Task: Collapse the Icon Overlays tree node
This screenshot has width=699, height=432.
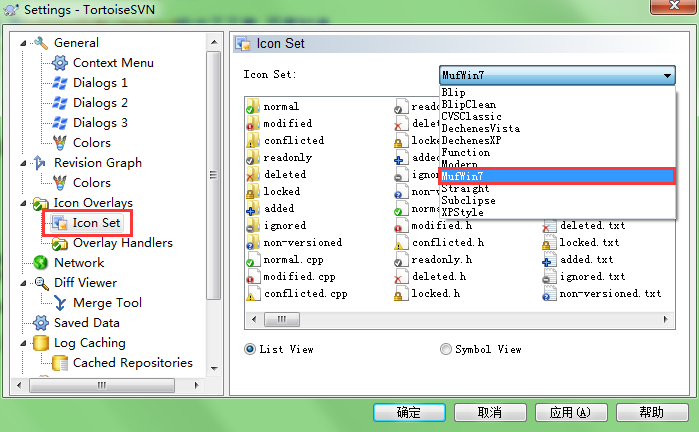Action: [x=23, y=203]
